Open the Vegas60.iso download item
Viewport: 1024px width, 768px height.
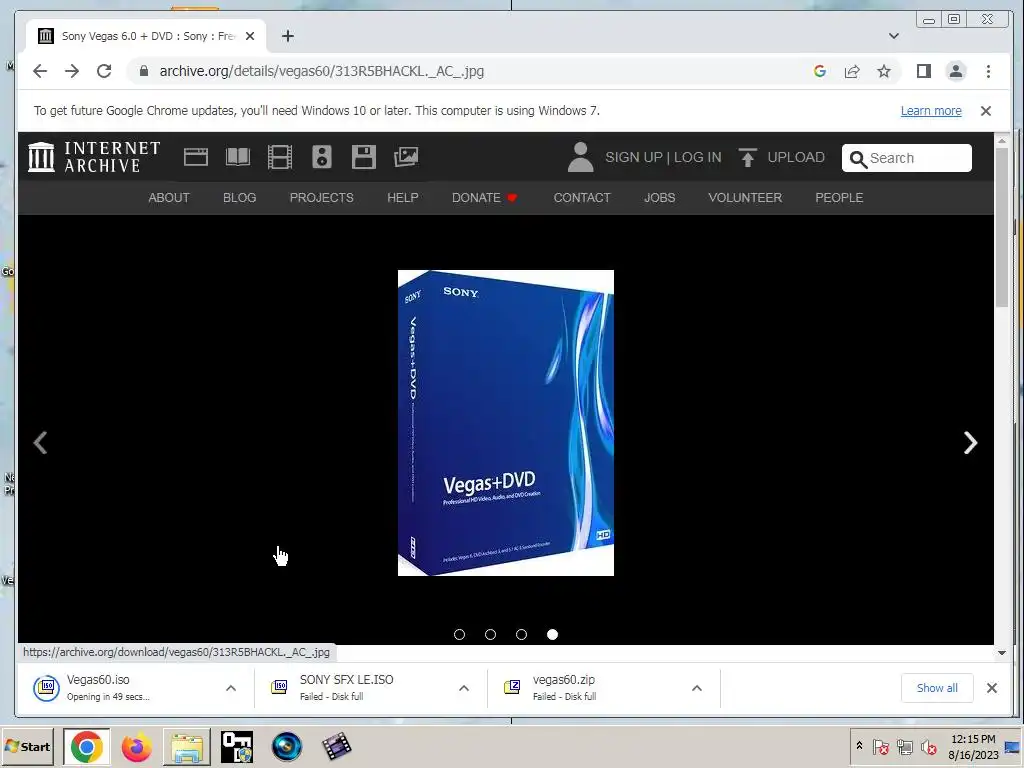tap(124, 688)
